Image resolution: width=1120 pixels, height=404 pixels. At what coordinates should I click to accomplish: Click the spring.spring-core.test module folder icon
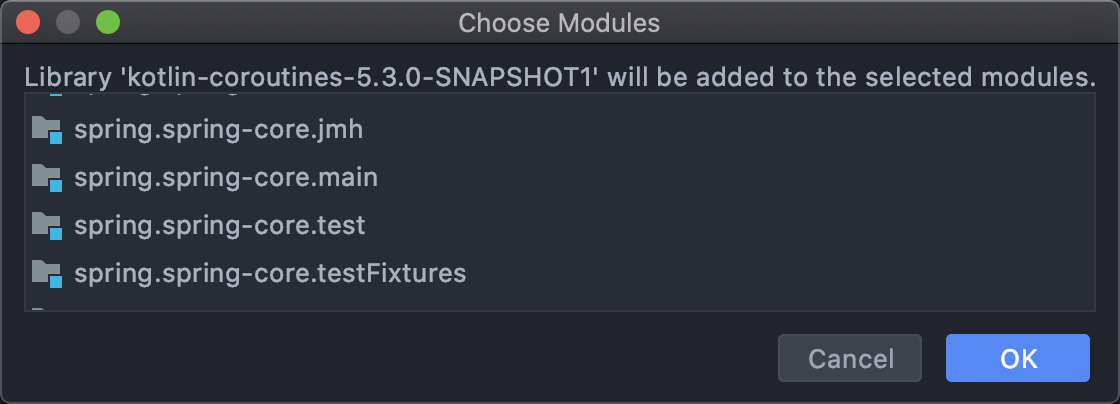tap(46, 226)
